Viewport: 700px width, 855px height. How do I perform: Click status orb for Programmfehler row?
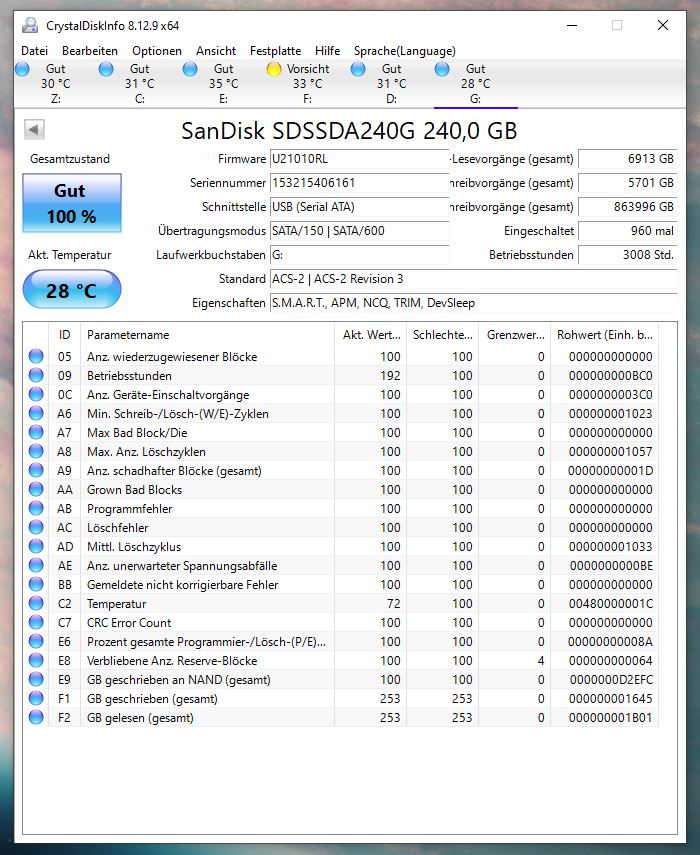pyautogui.click(x=36, y=508)
